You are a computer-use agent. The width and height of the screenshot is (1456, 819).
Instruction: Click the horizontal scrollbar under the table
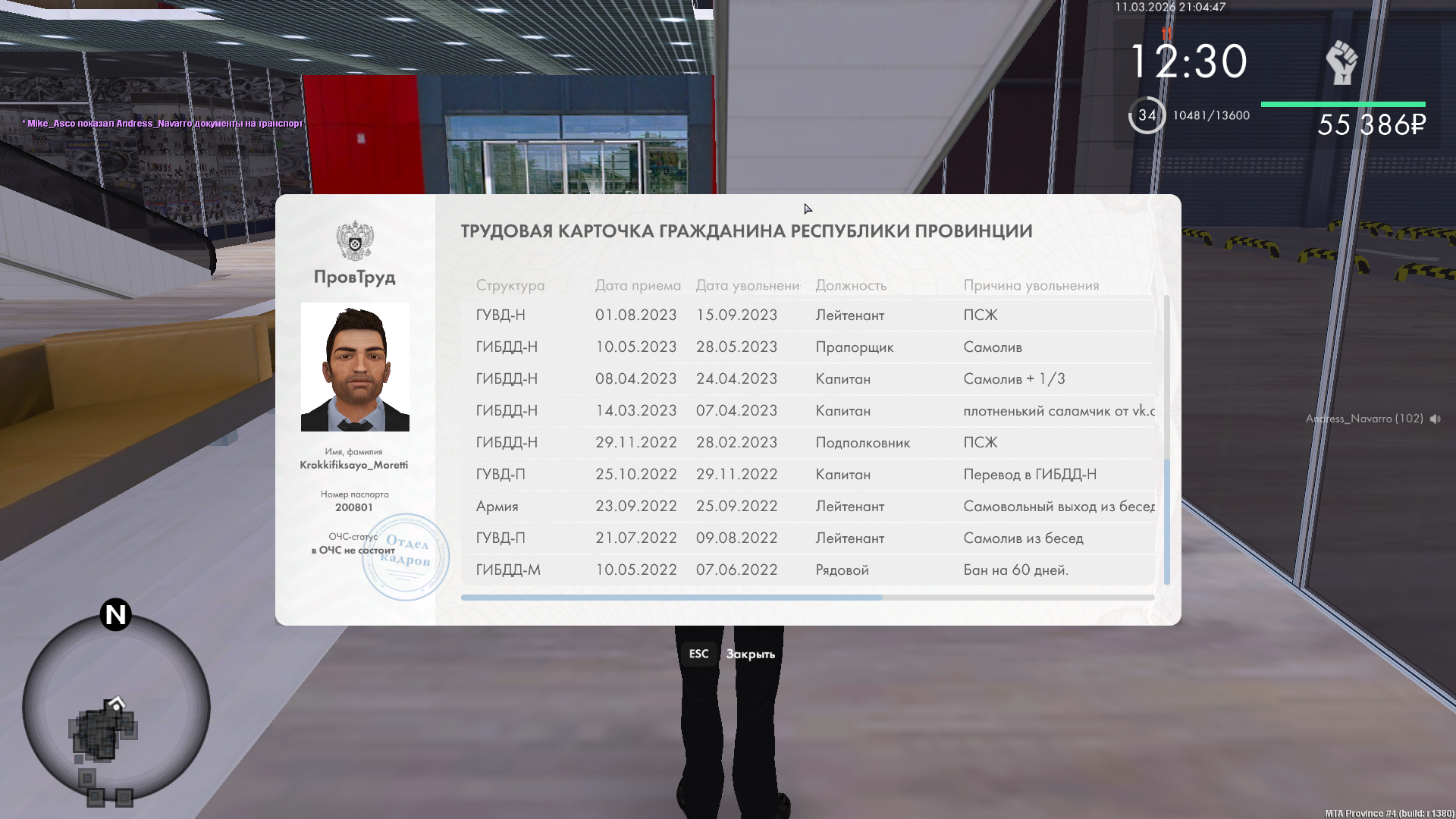pyautogui.click(x=671, y=598)
